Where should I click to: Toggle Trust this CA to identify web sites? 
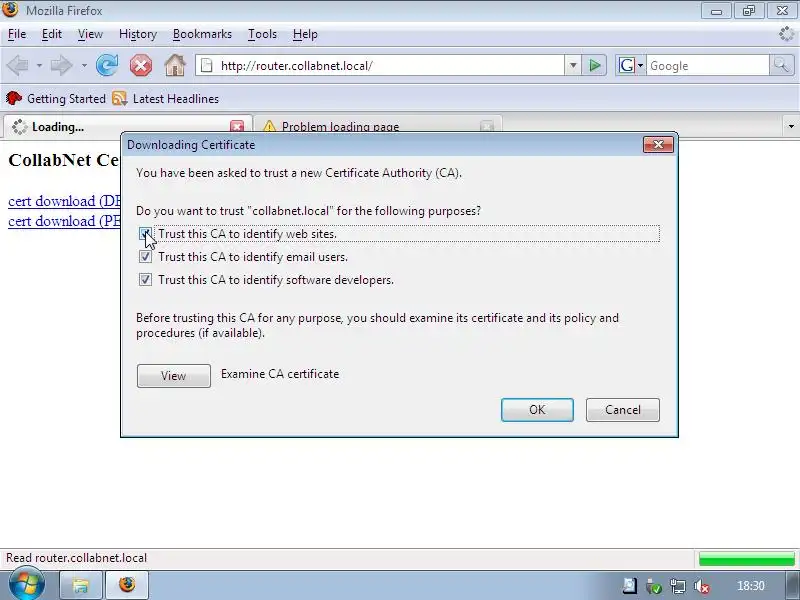click(x=145, y=234)
